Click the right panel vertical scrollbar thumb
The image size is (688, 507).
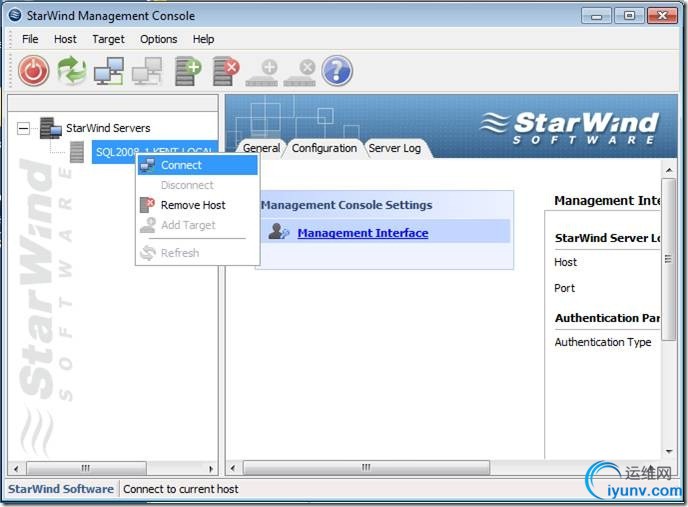(x=669, y=259)
